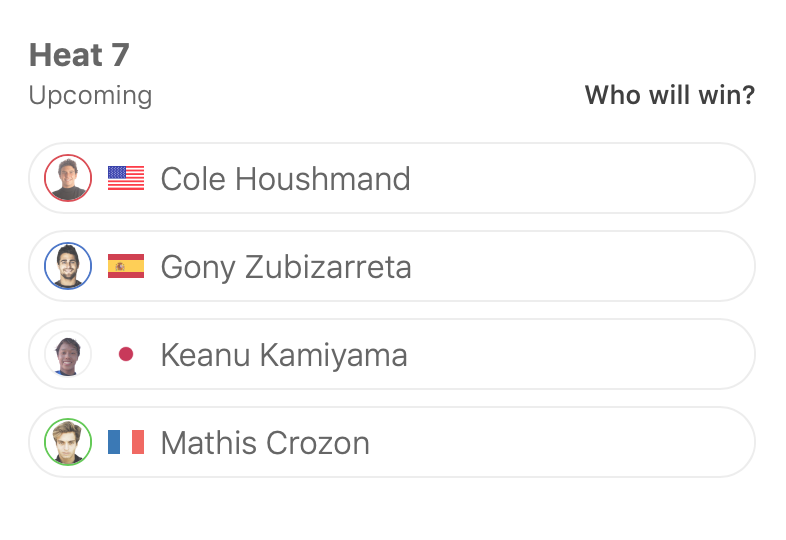Click the Spain flag icon

coord(126,266)
